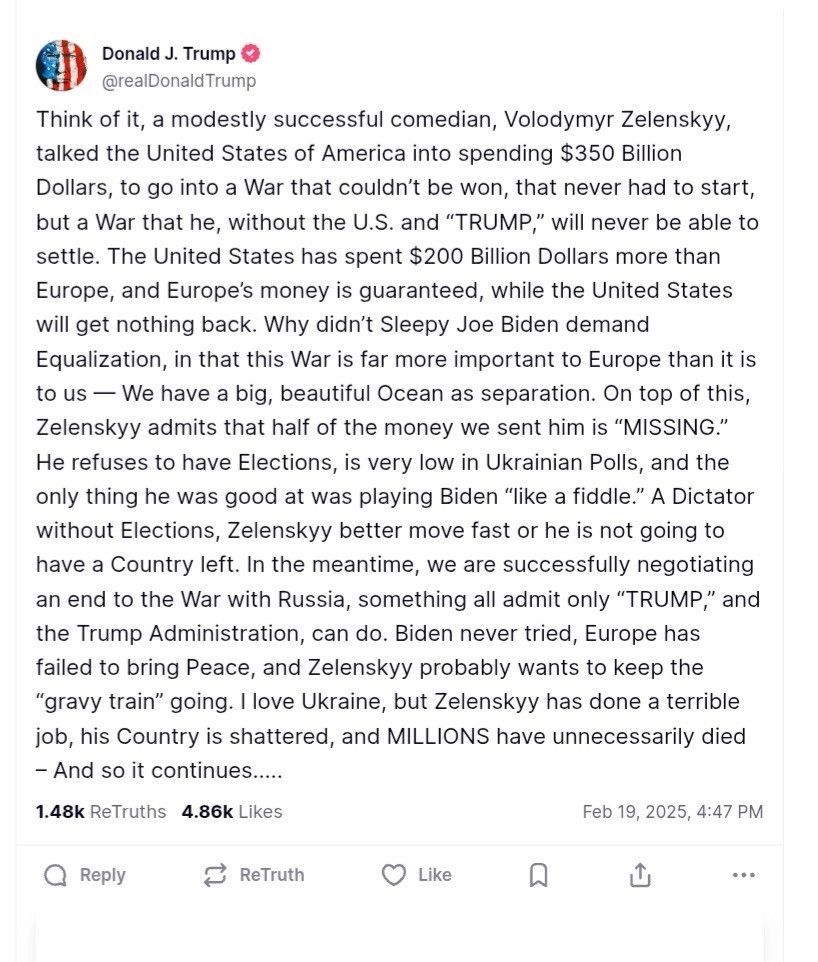
Task: Open the flag-themed profile avatar
Action: (61, 66)
